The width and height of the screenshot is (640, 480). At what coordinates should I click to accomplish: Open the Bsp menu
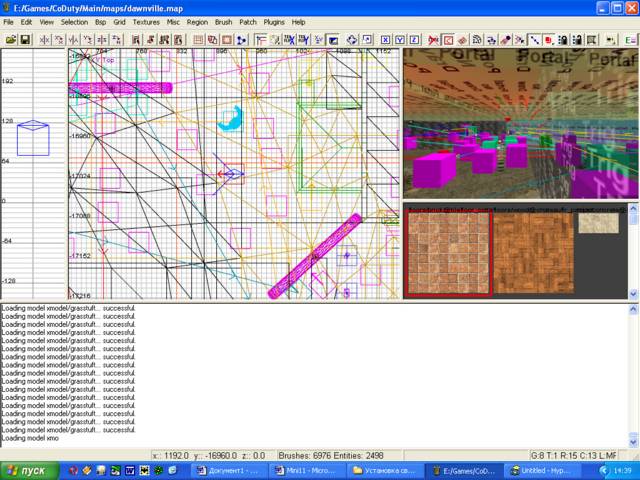[x=100, y=21]
